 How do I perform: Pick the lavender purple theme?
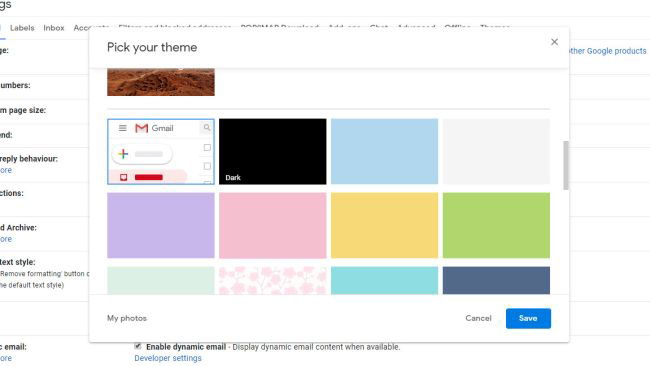(161, 225)
